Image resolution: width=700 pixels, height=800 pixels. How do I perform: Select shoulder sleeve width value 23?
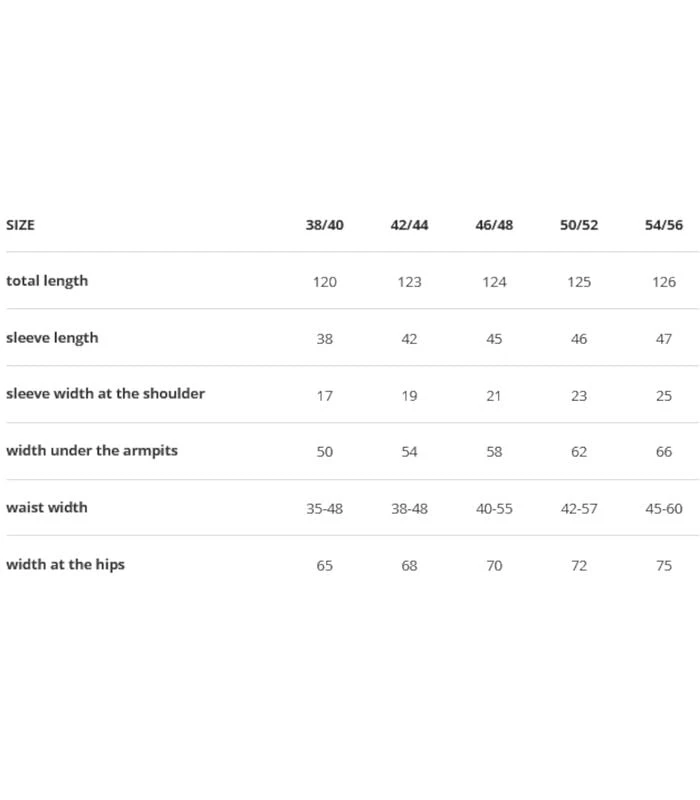579,396
